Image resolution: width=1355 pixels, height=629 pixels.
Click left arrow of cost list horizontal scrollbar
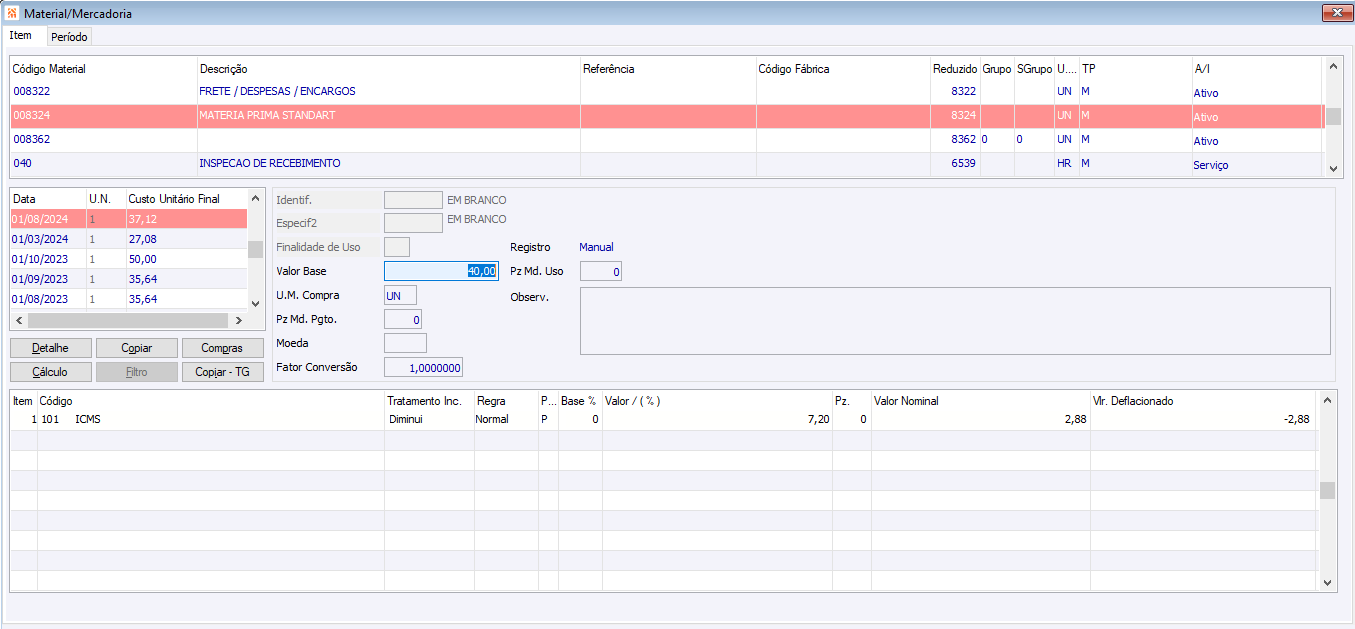[19, 320]
